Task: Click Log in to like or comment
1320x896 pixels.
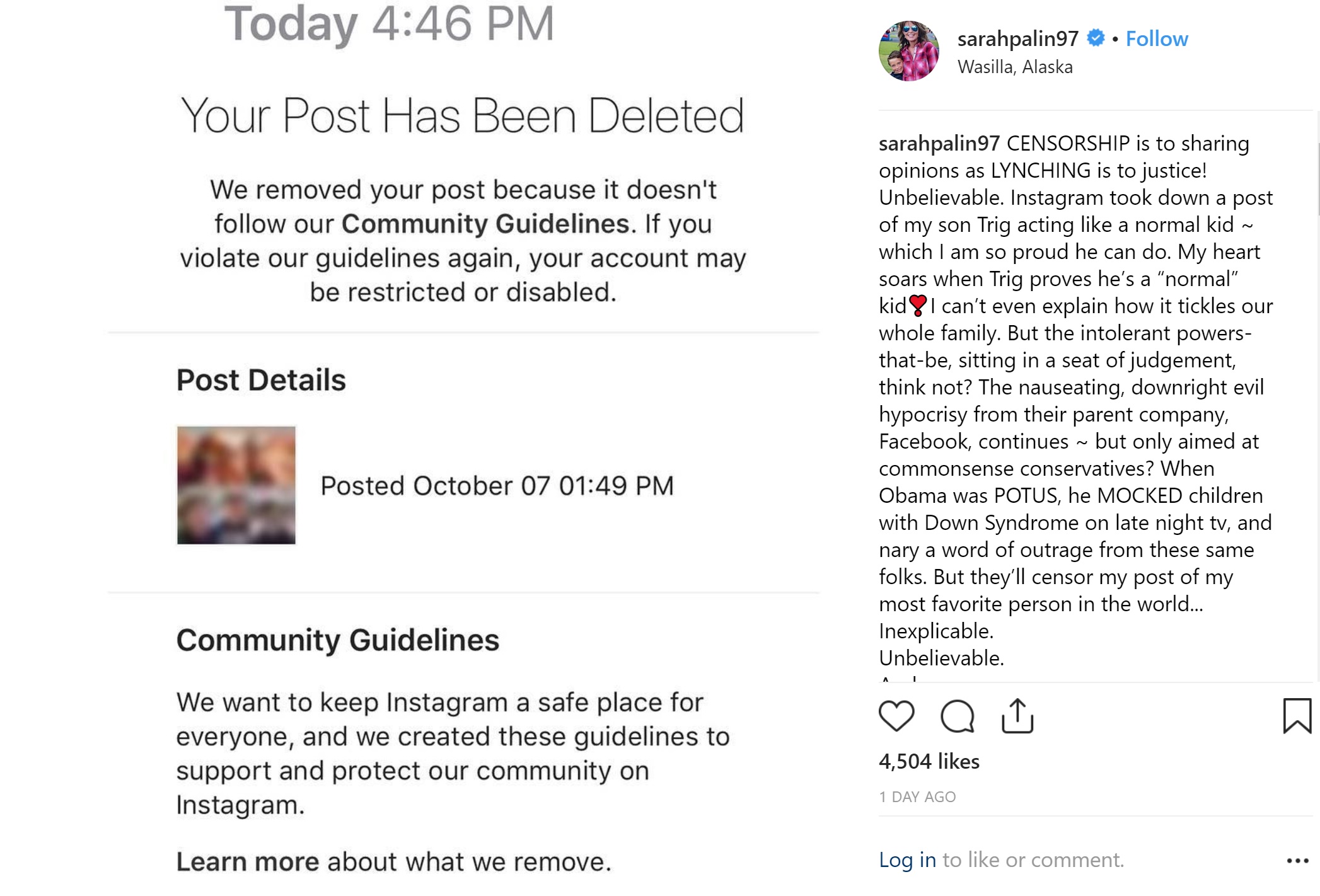Action: click(907, 860)
